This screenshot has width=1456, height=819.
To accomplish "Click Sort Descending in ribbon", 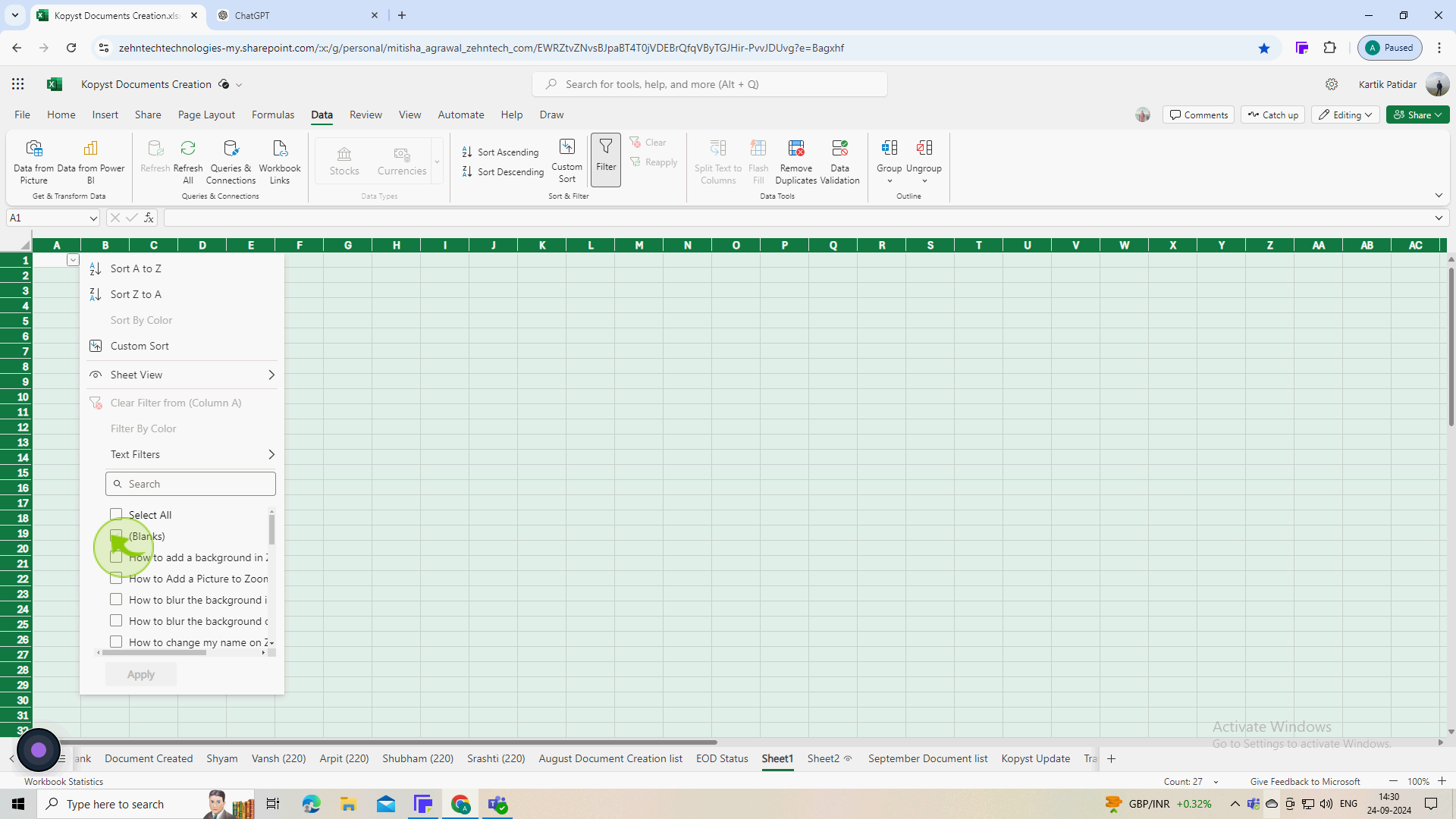I will pyautogui.click(x=503, y=172).
